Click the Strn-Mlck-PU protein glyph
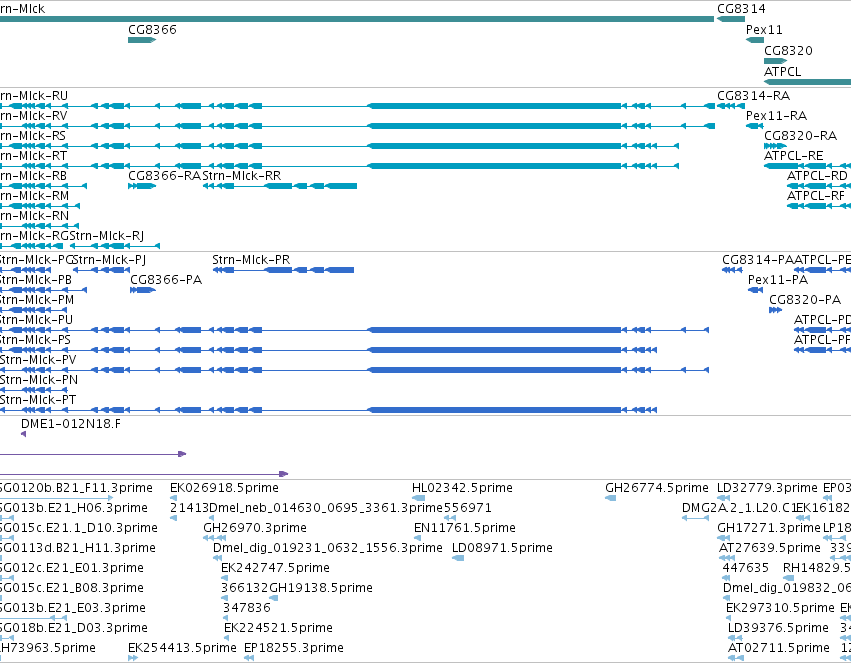Viewport: 851px width, 663px height. pos(354,330)
